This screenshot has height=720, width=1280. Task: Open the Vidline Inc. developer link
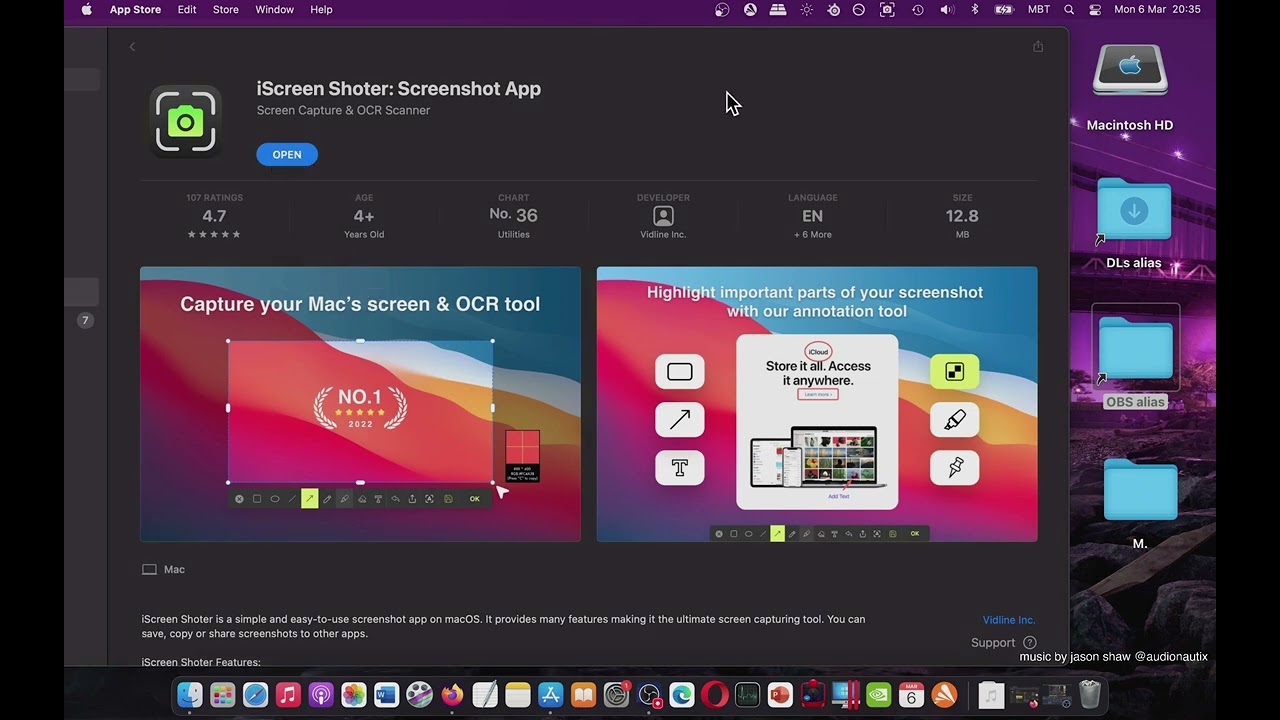pyautogui.click(x=1009, y=620)
